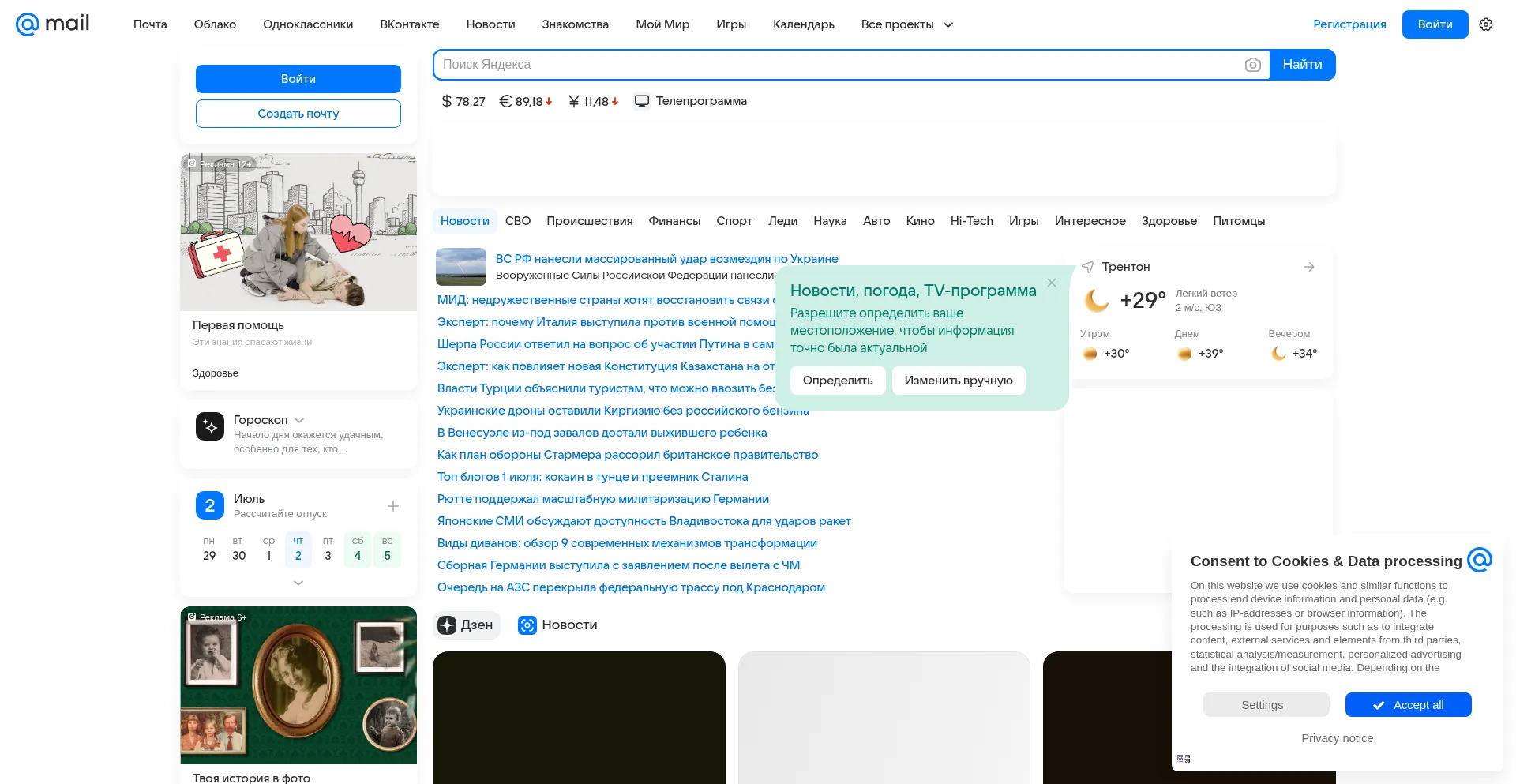The width and height of the screenshot is (1516, 784).
Task: Switch to the Спорт news tab
Action: (734, 221)
